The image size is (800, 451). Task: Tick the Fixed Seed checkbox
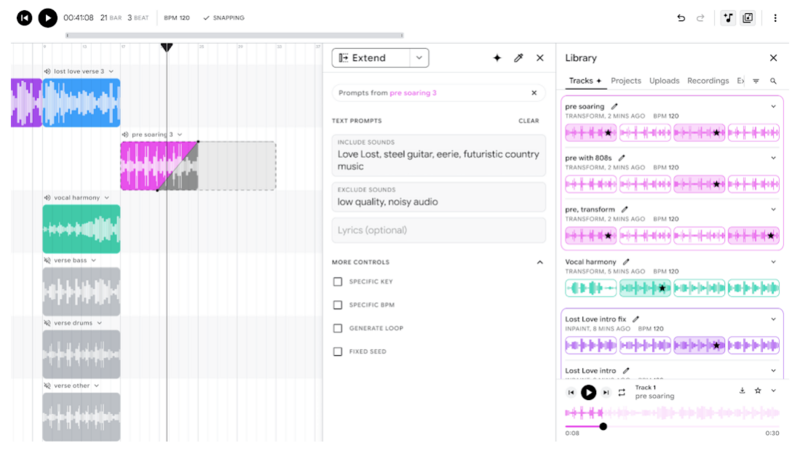pyautogui.click(x=338, y=351)
